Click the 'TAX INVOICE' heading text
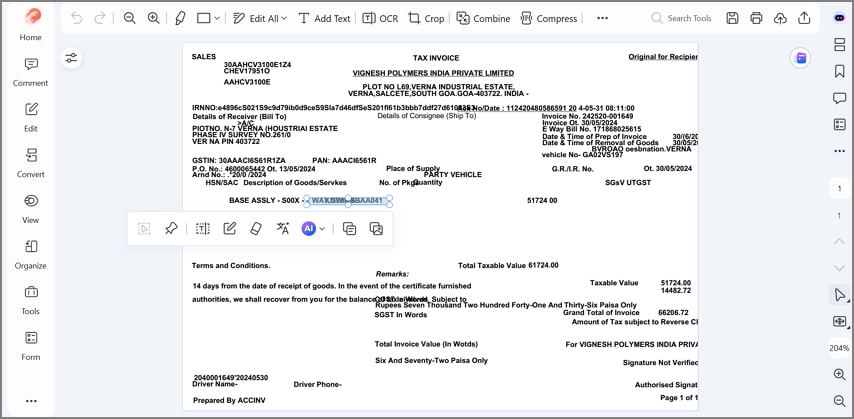 tap(436, 58)
